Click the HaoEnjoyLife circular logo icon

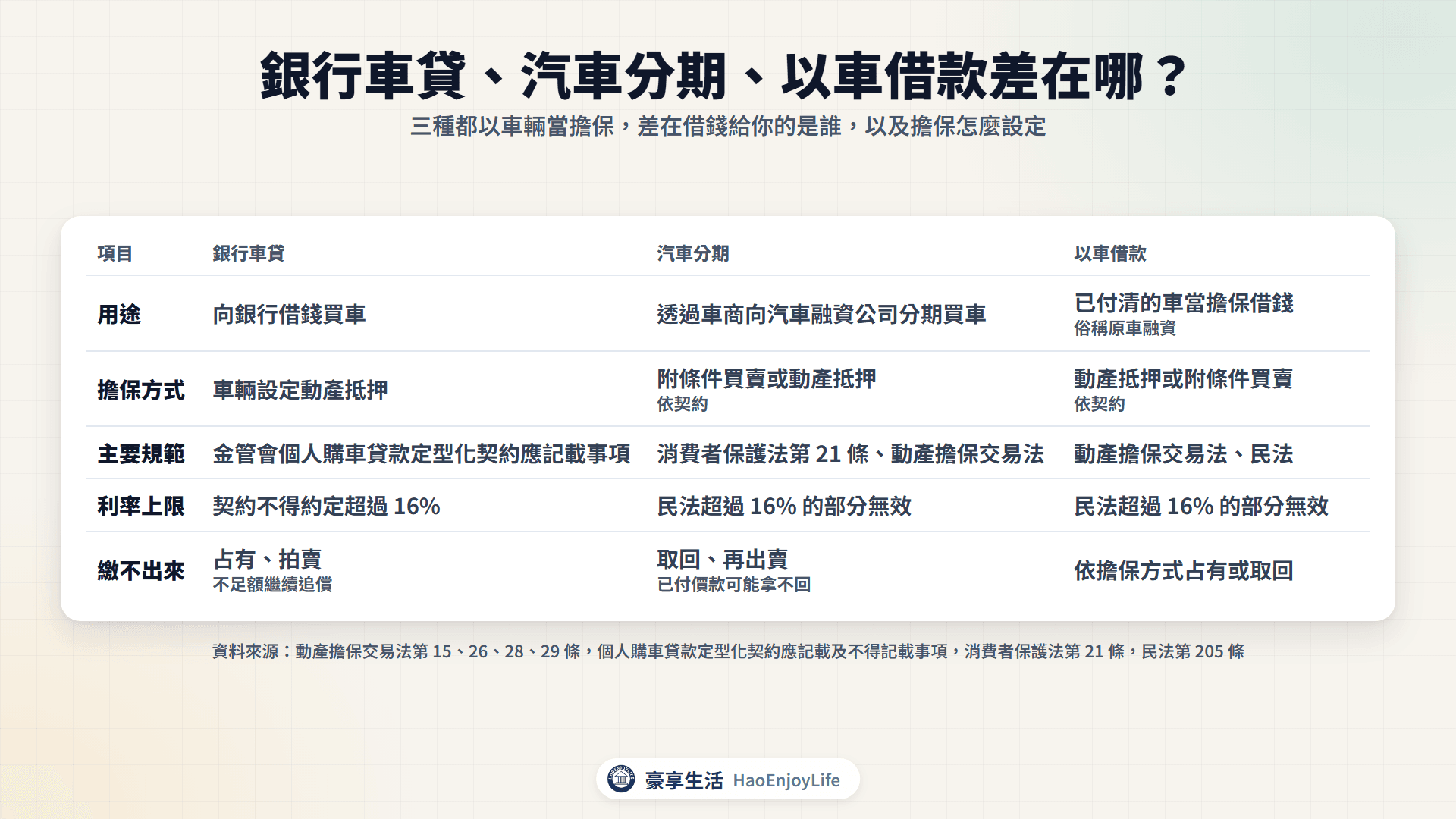tap(621, 779)
